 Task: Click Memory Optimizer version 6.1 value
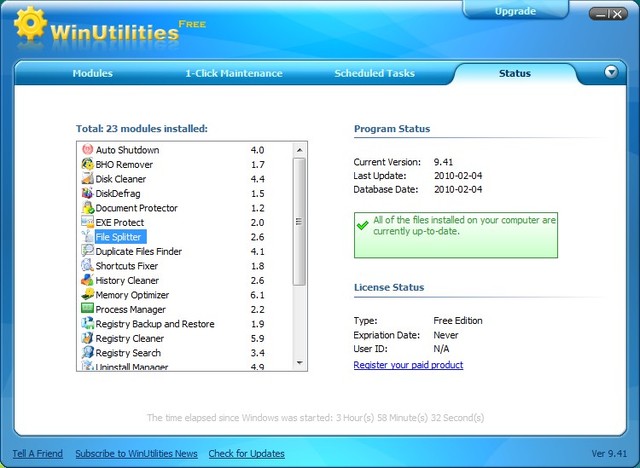[257, 295]
